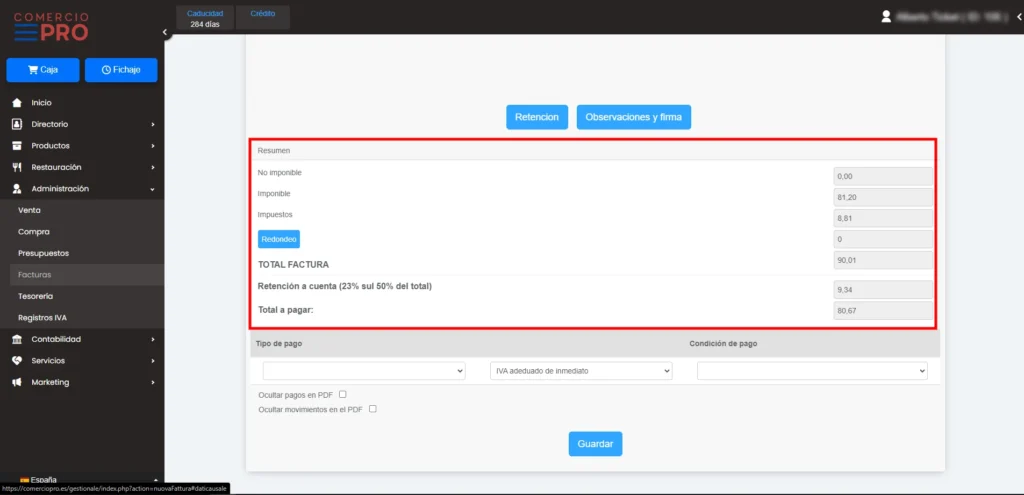
Task: Click the Productos box icon
Action: click(18, 146)
